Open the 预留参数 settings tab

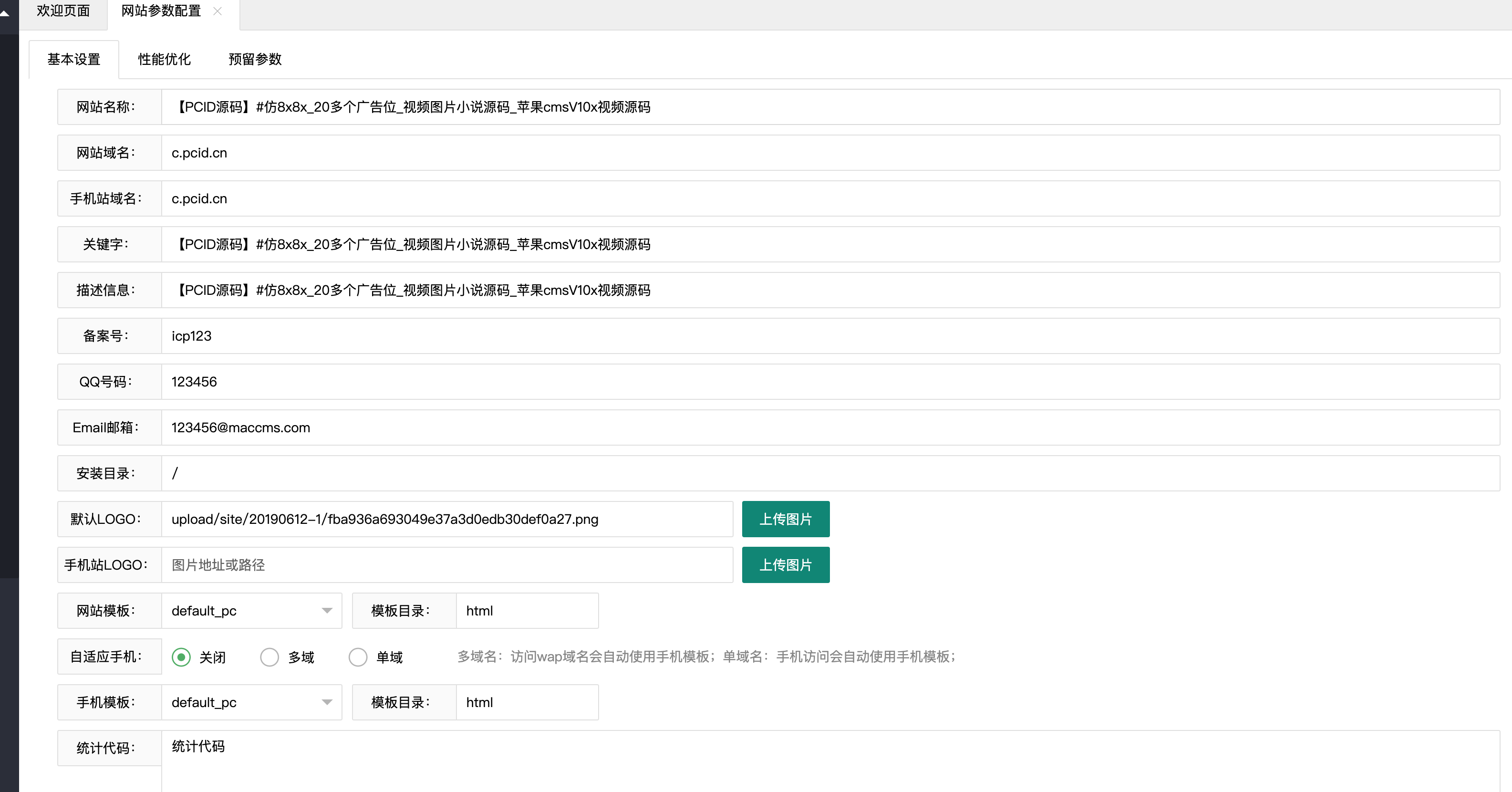click(x=255, y=59)
